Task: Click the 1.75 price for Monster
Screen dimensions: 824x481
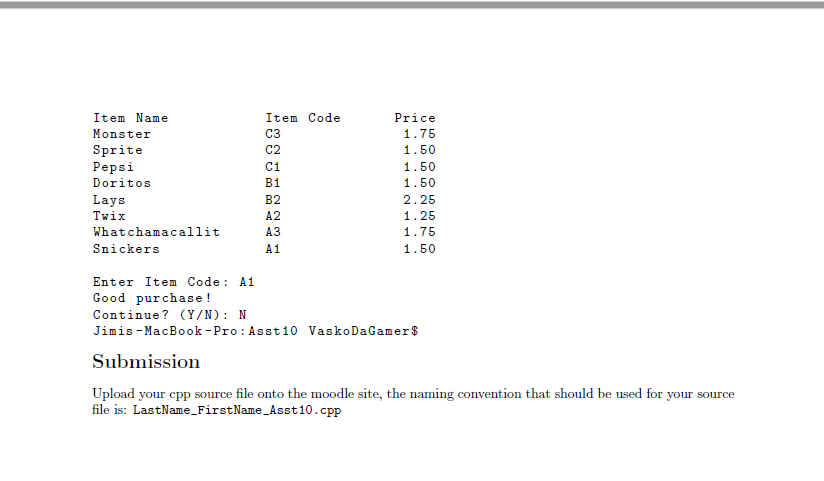Action: click(419, 134)
